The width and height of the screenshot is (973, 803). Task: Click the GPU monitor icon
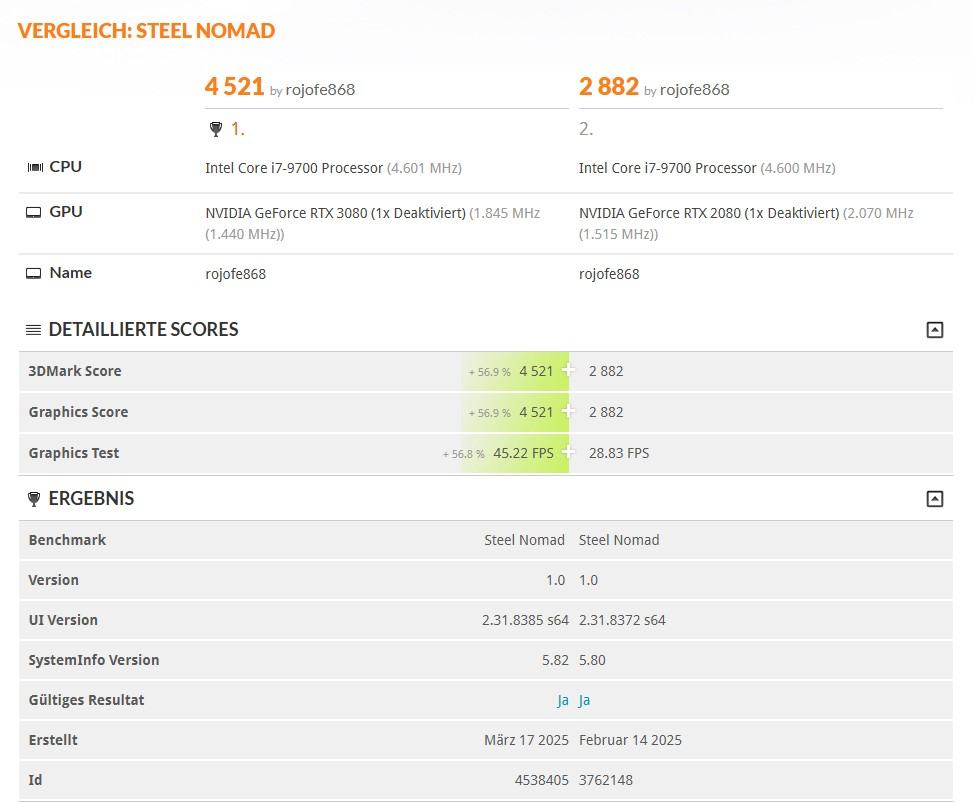pos(34,212)
